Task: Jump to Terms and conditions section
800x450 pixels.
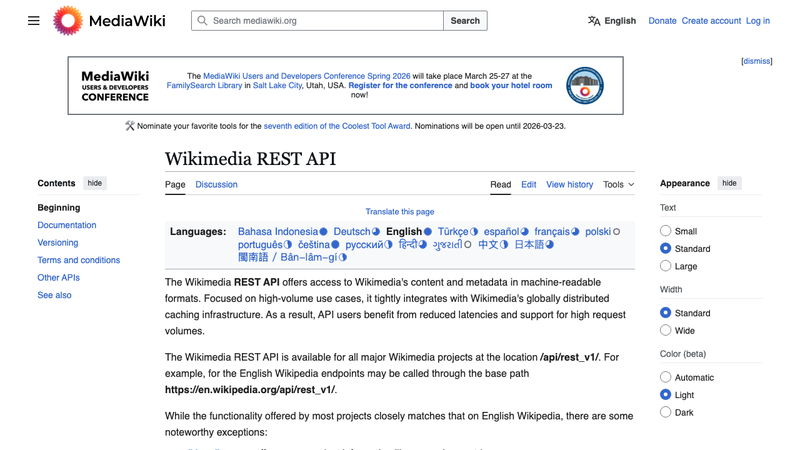Action: tap(79, 260)
